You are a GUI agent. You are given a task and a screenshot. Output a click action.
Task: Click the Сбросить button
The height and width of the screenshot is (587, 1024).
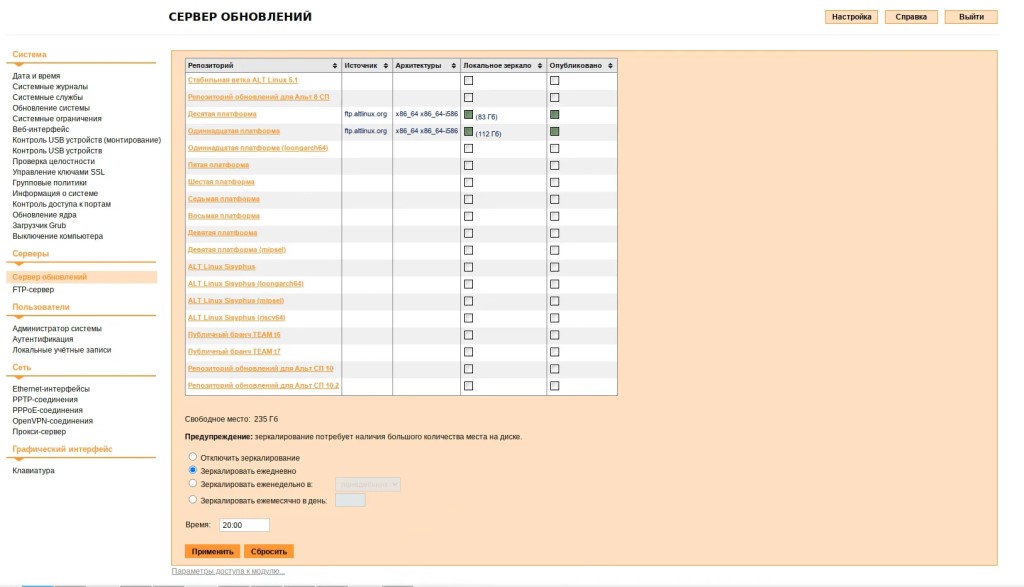tap(269, 551)
